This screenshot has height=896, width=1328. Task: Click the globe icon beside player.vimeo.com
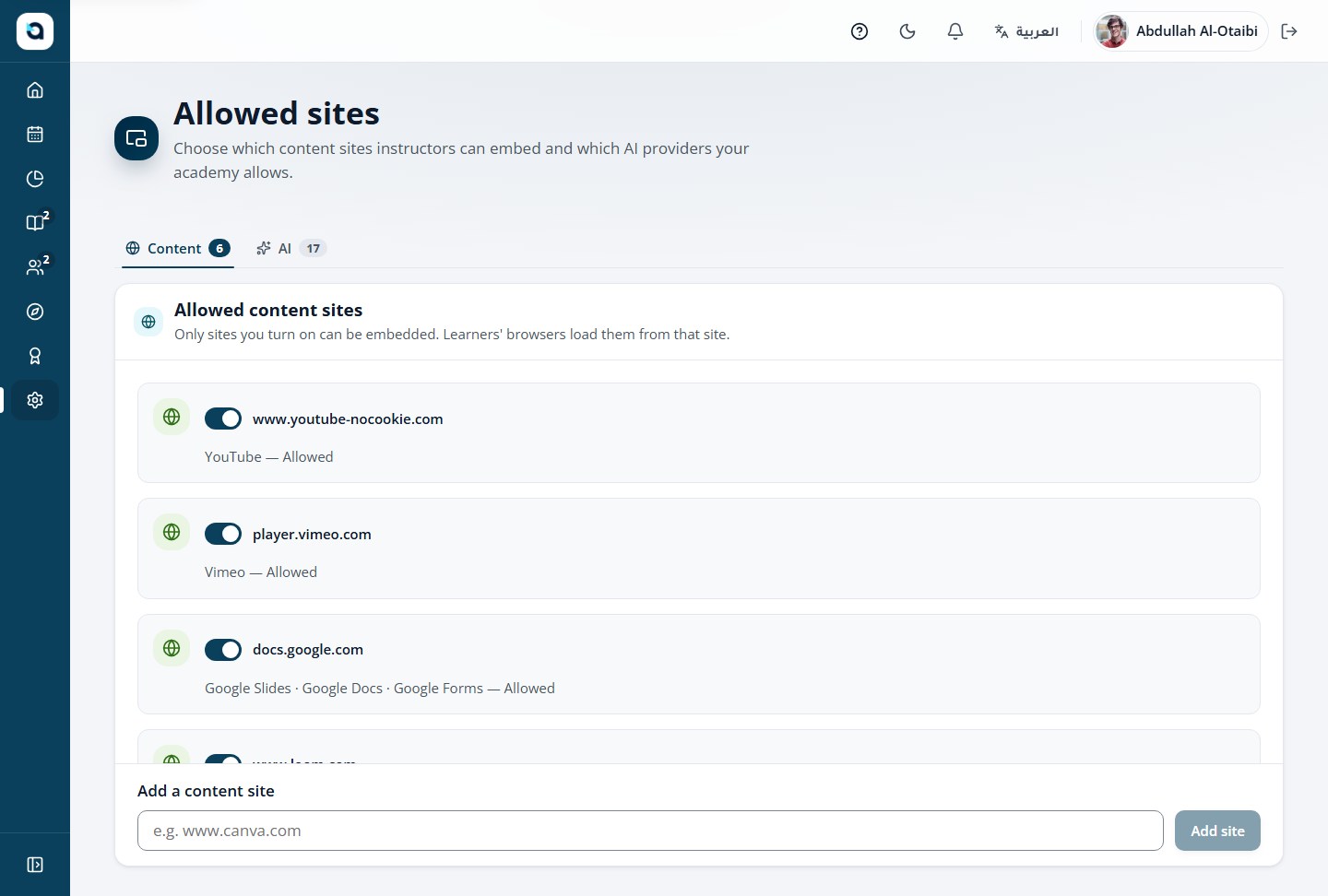click(x=172, y=532)
